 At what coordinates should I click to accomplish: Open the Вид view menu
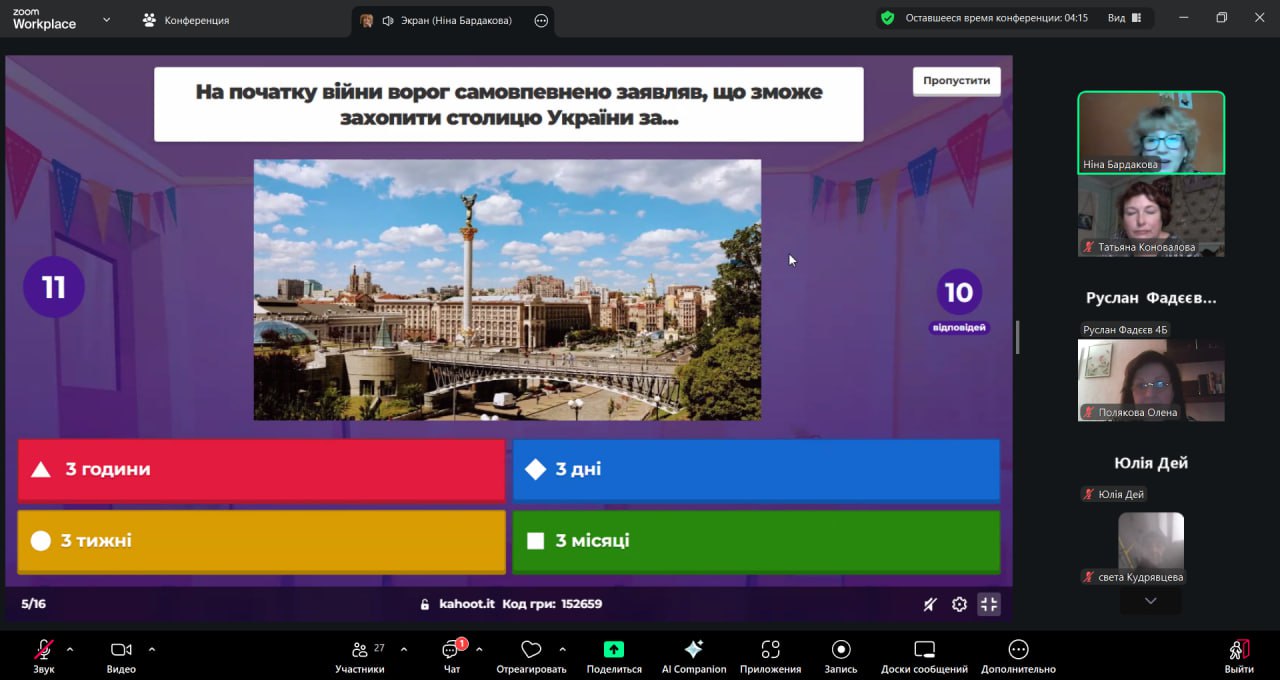tap(1123, 18)
